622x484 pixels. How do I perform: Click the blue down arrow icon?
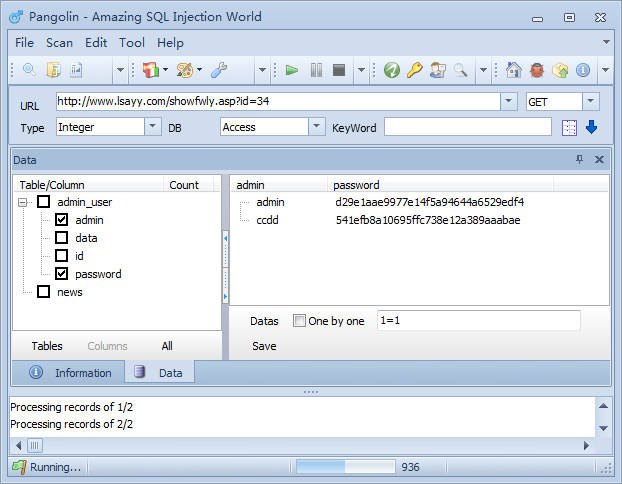click(591, 127)
